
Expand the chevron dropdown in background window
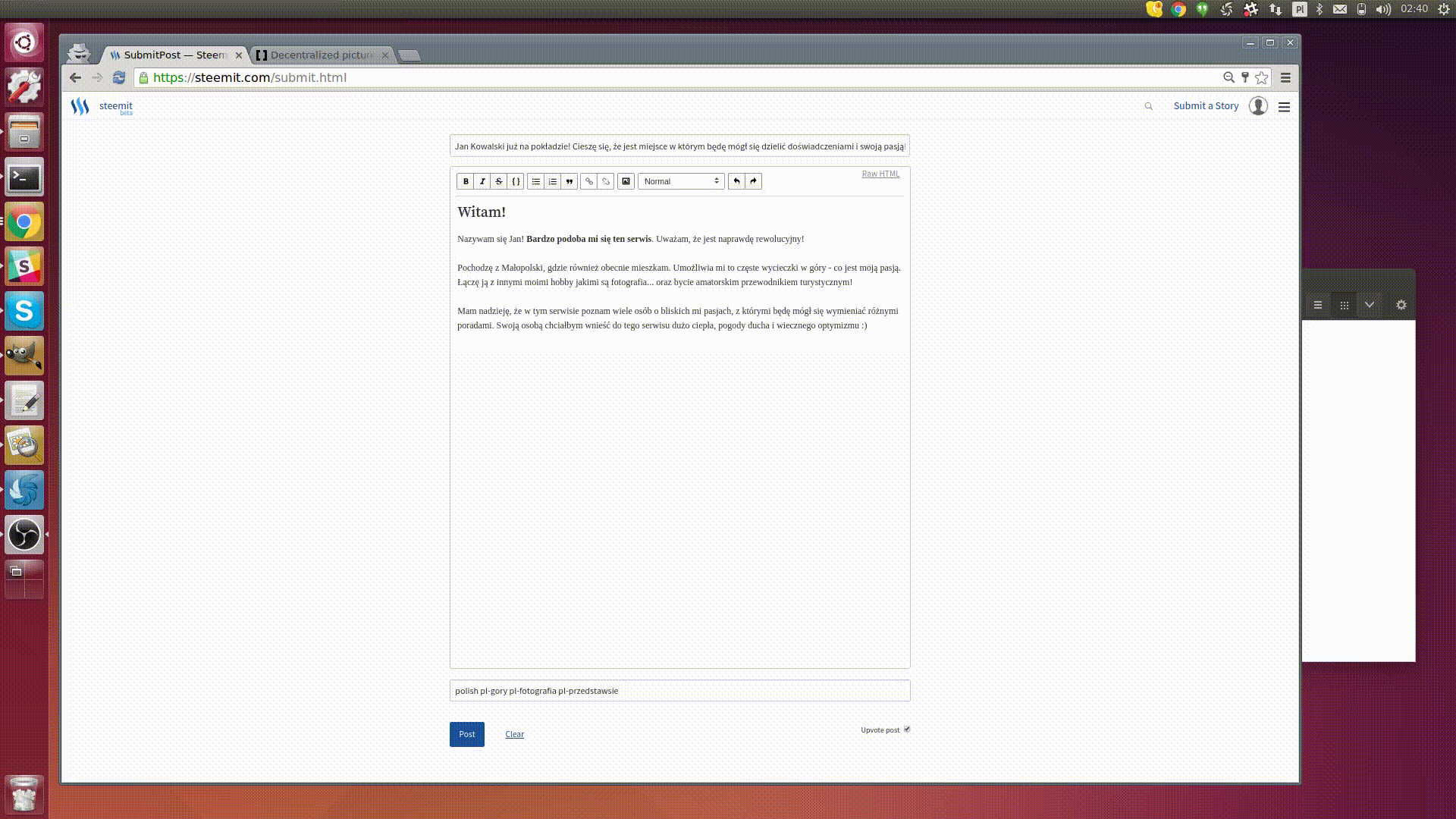pos(1370,305)
